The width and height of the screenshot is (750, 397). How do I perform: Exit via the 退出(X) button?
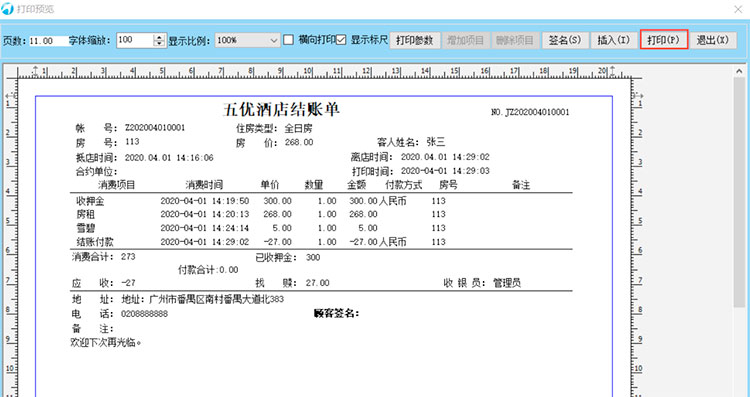tap(713, 40)
